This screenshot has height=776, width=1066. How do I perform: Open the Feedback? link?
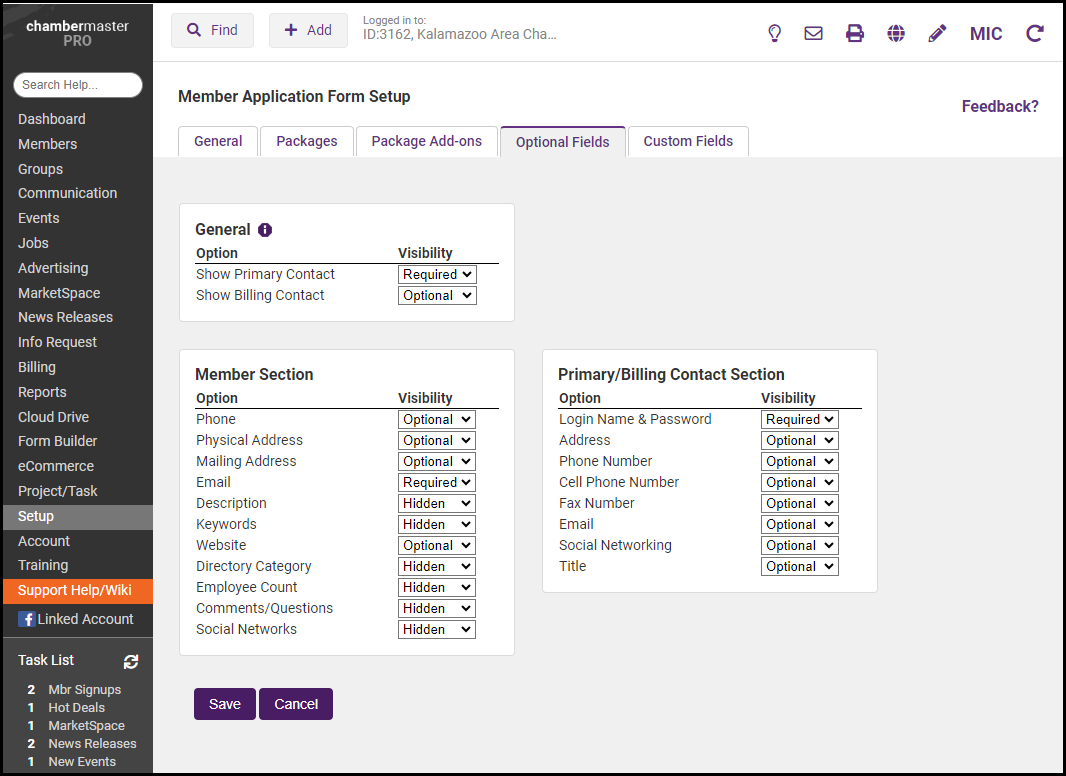point(1000,106)
